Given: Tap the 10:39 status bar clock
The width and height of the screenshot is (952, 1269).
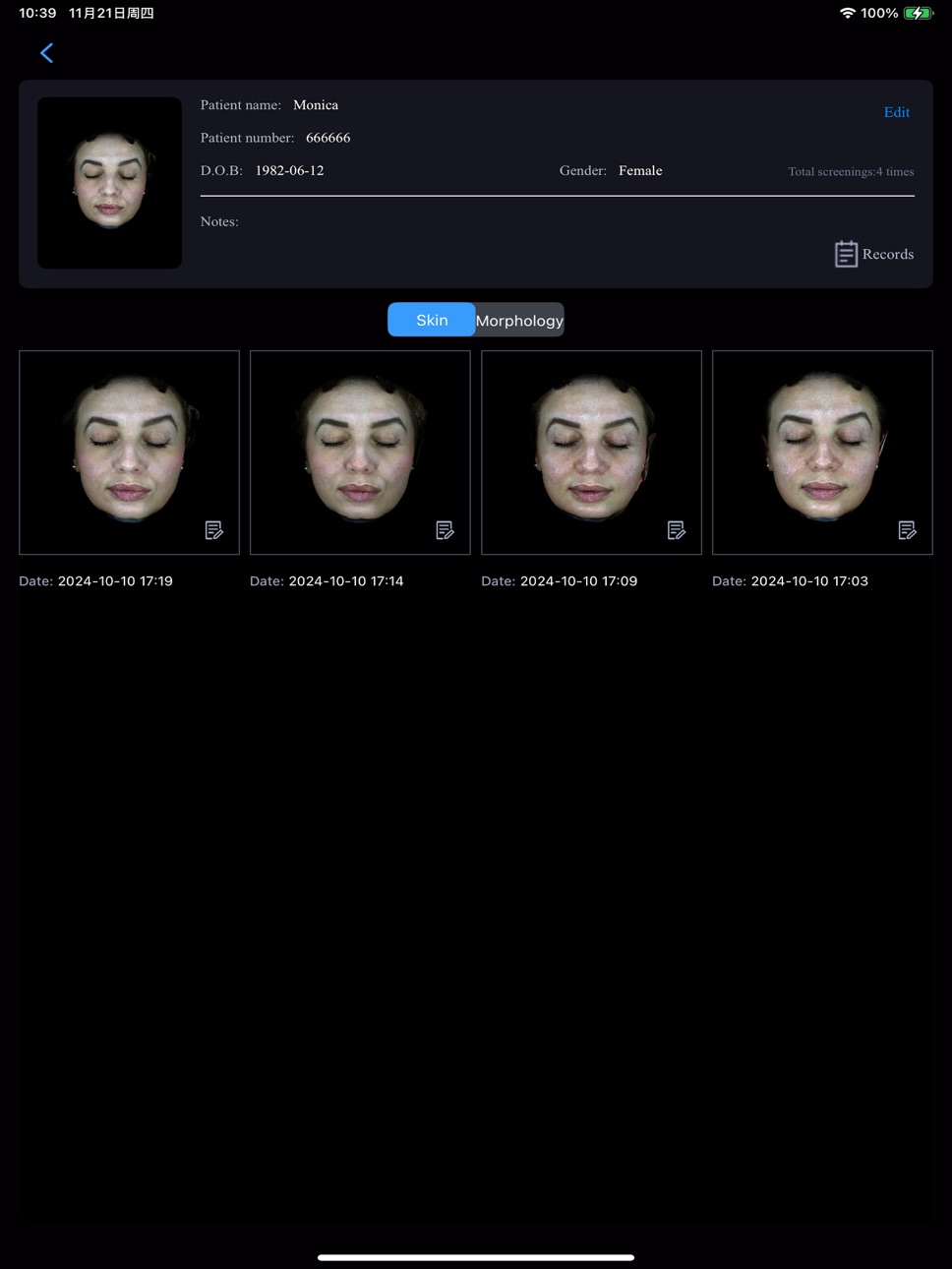Looking at the screenshot, I should pos(37,13).
